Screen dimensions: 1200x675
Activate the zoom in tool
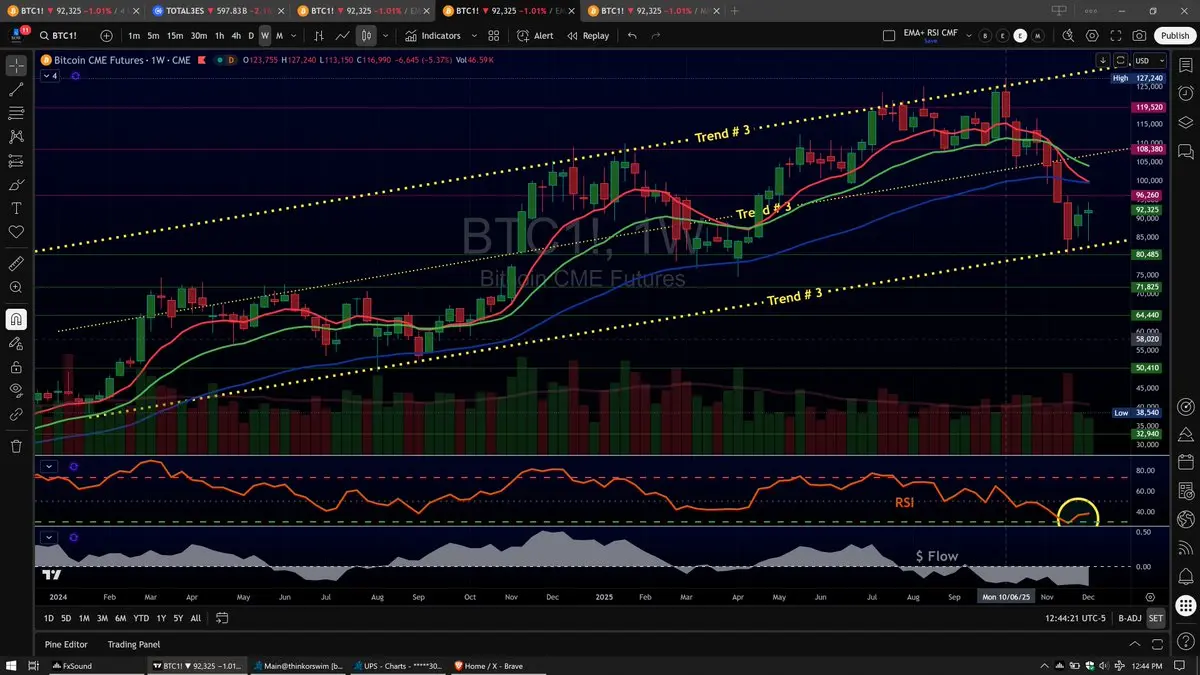click(16, 288)
